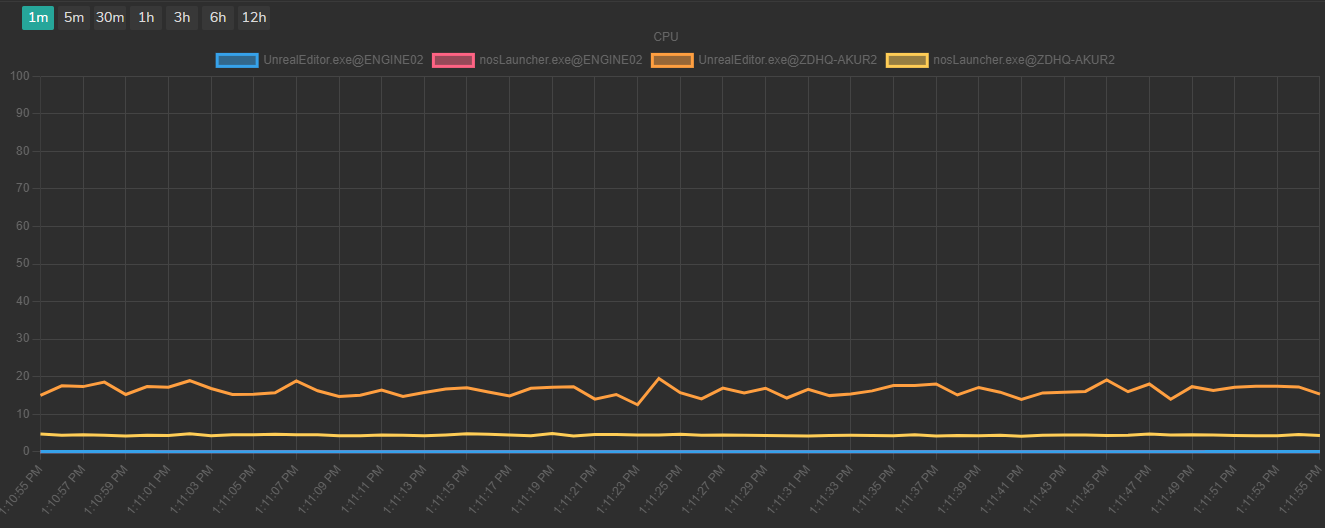Click the CPU chart title
Viewport: 1325px width, 528px height.
[x=666, y=37]
